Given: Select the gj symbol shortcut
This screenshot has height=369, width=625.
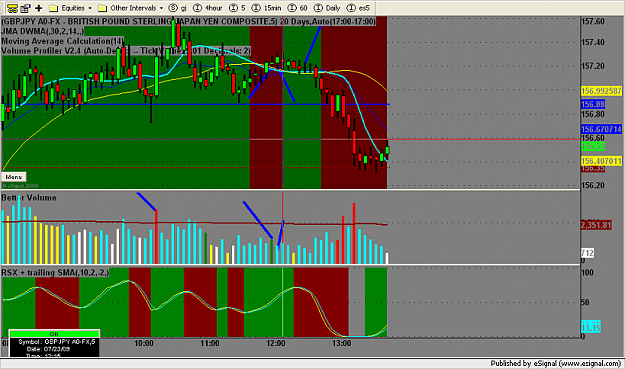Looking at the screenshot, I should [x=178, y=8].
